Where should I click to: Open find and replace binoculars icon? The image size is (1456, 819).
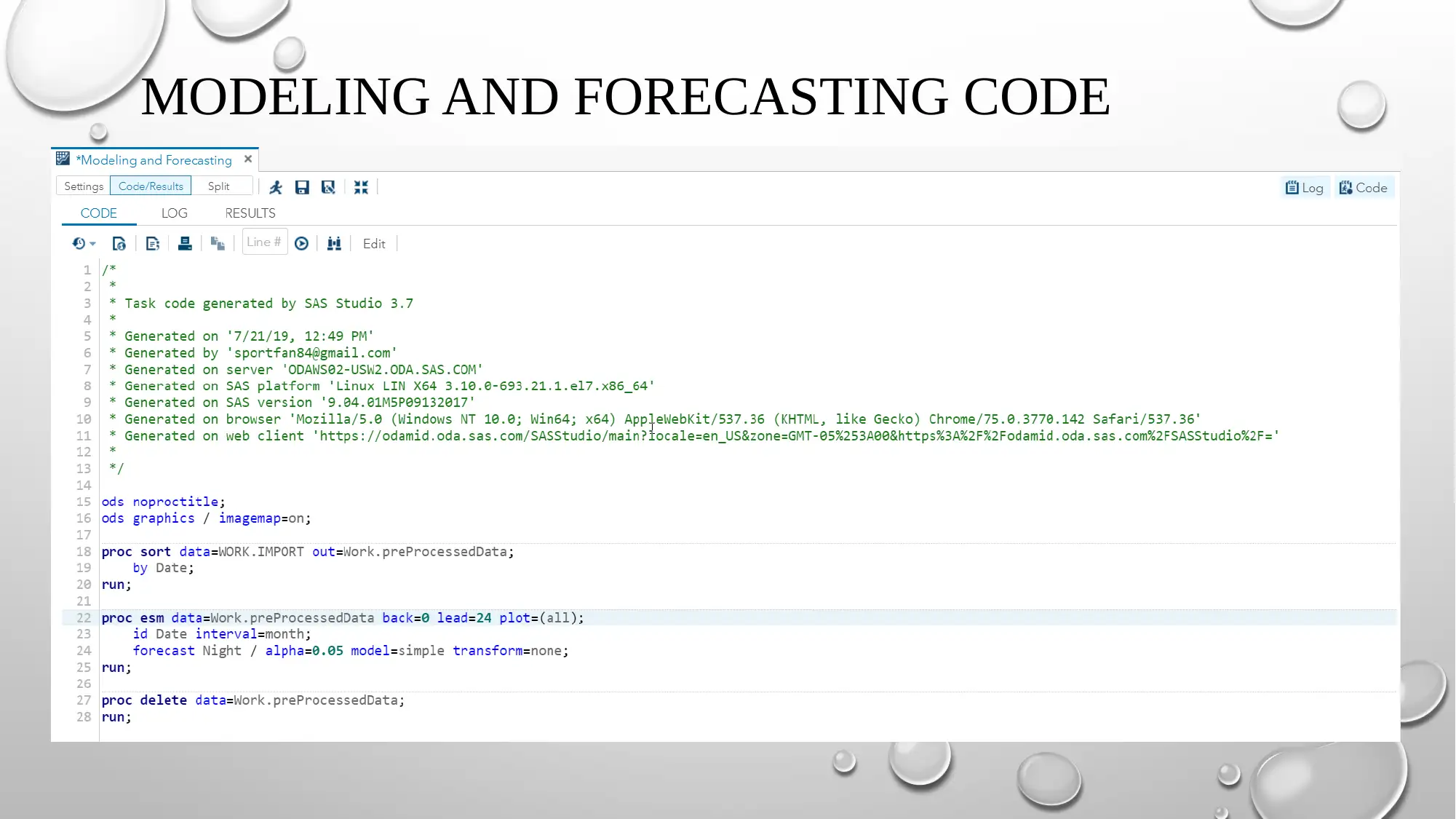tap(334, 244)
